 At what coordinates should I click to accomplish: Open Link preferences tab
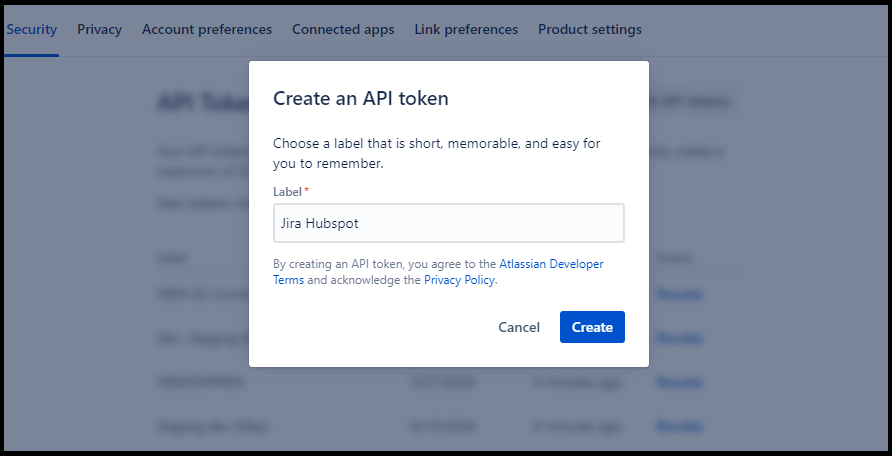(466, 29)
